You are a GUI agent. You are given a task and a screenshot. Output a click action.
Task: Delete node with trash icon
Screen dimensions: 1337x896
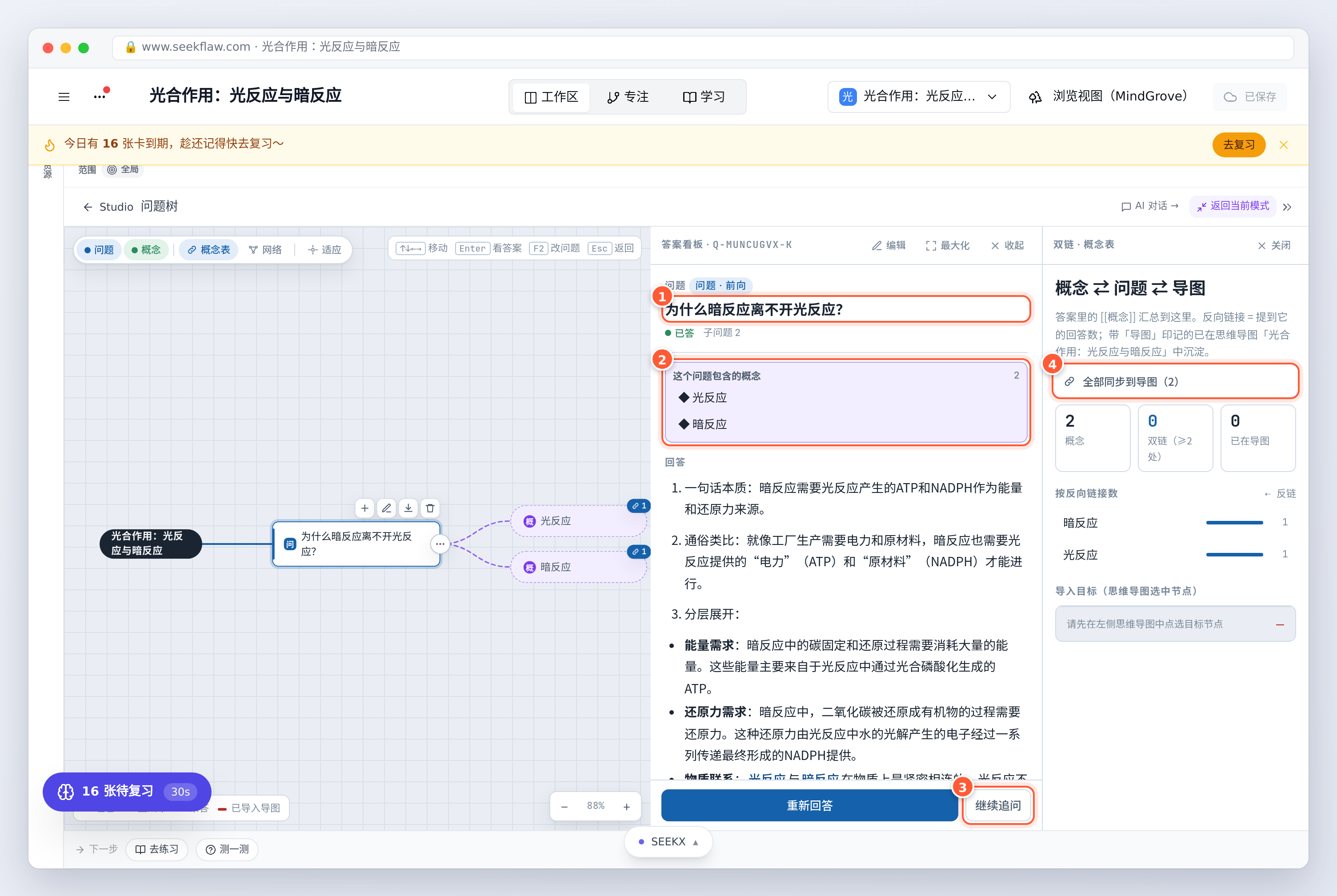coord(430,508)
